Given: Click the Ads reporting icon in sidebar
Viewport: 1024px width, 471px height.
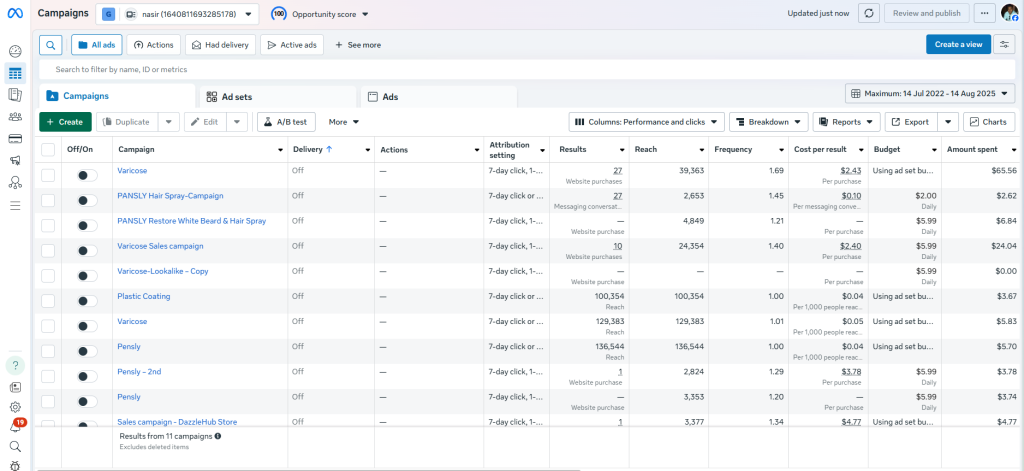Looking at the screenshot, I should tap(15, 95).
